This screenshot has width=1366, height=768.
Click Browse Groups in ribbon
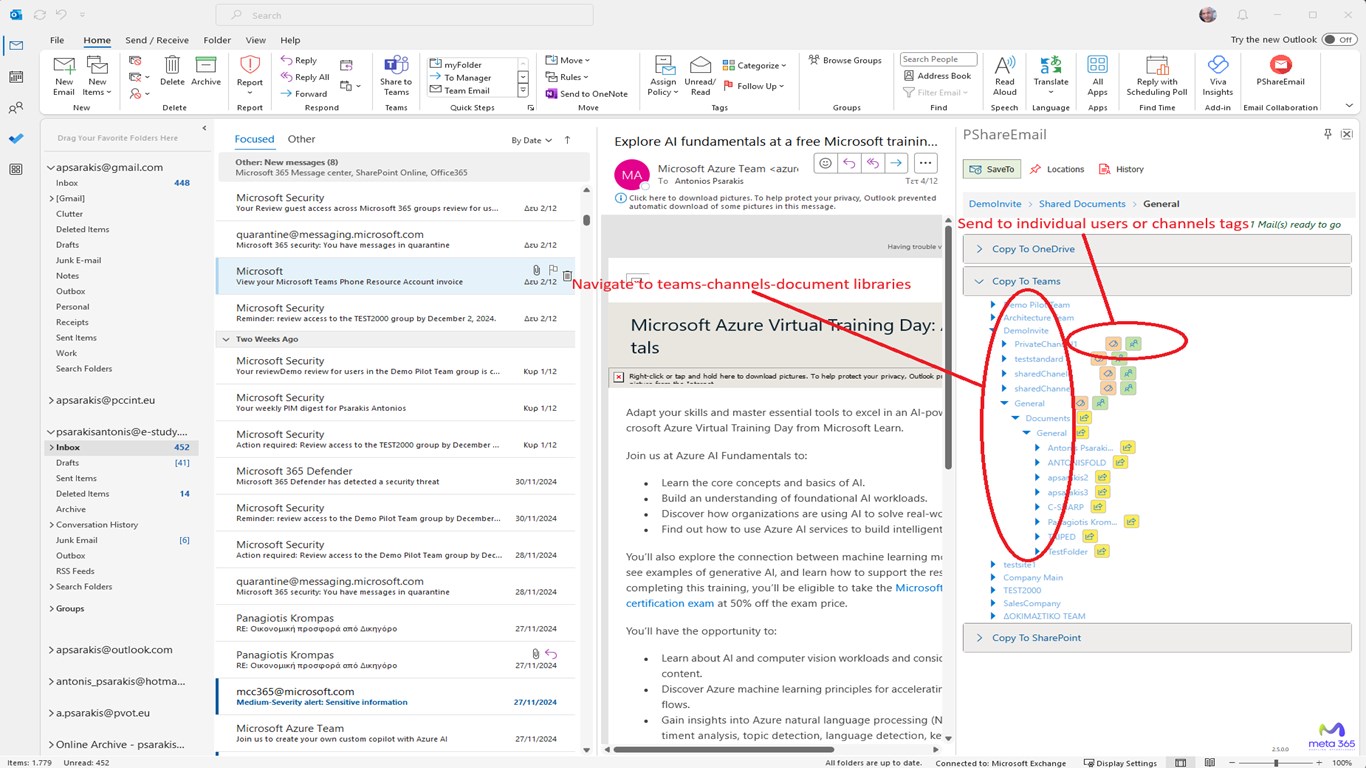(845, 60)
